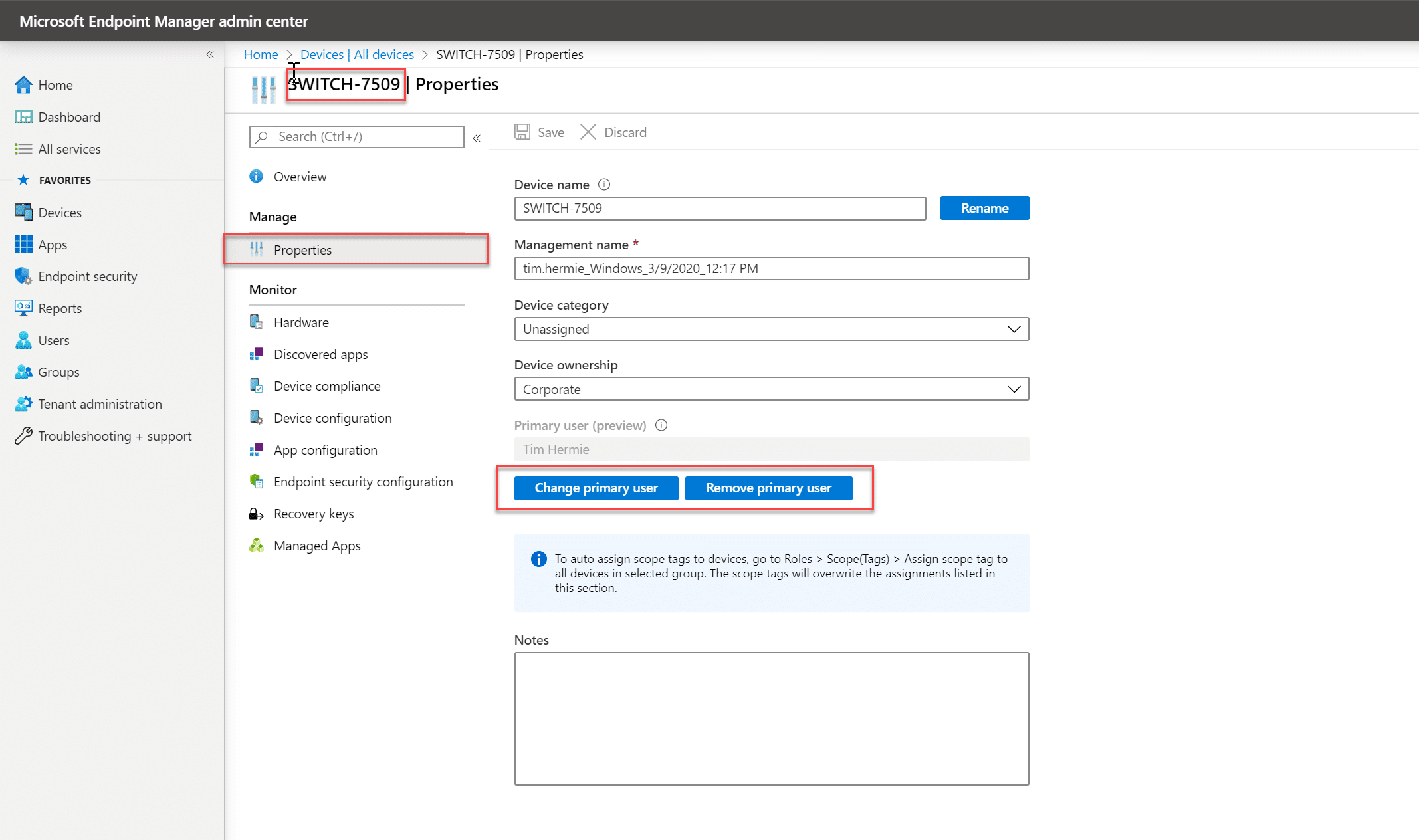
Task: Click Devices | All devices breadcrumb link
Action: 357,54
